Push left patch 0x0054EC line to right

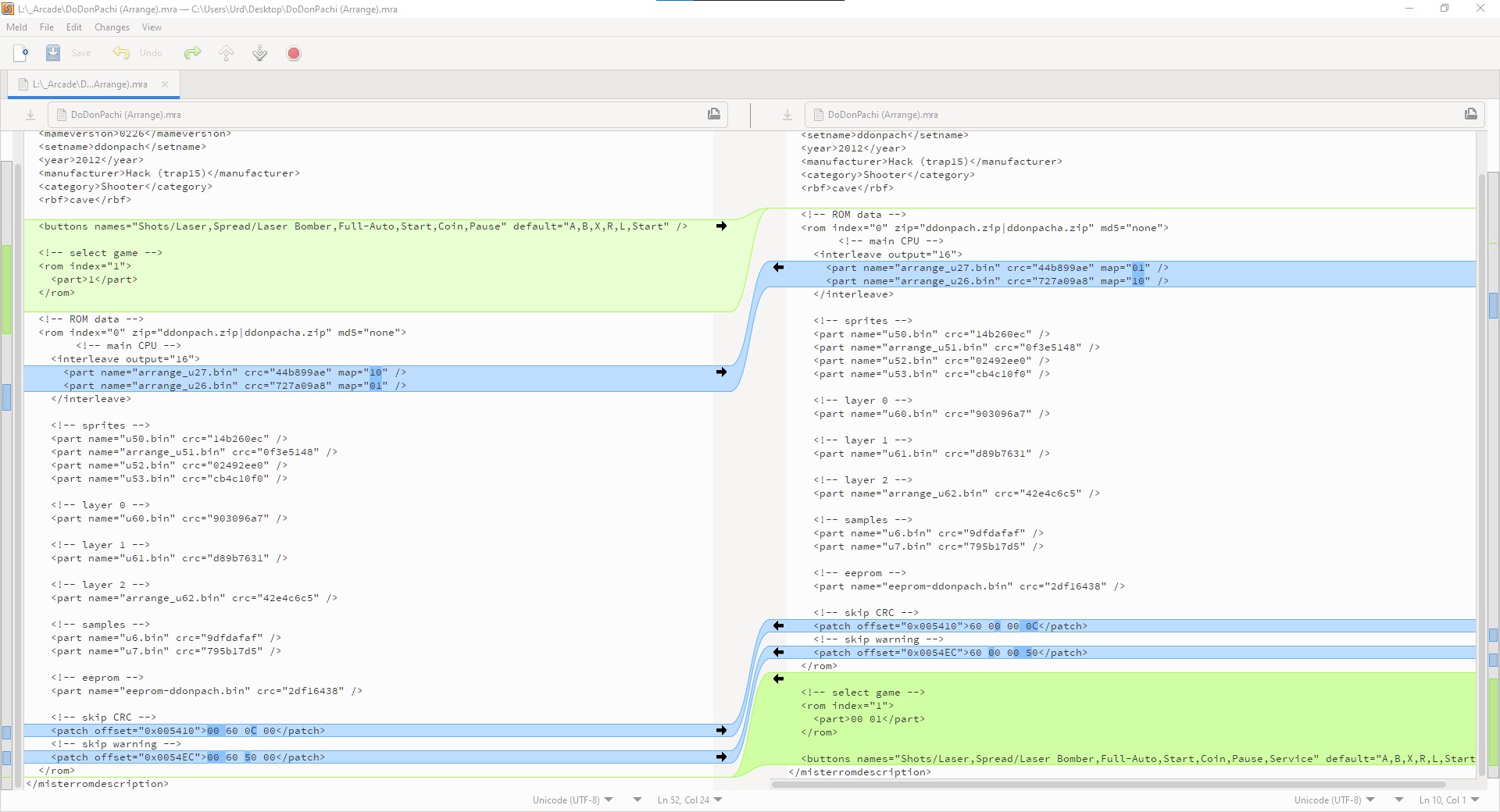721,757
